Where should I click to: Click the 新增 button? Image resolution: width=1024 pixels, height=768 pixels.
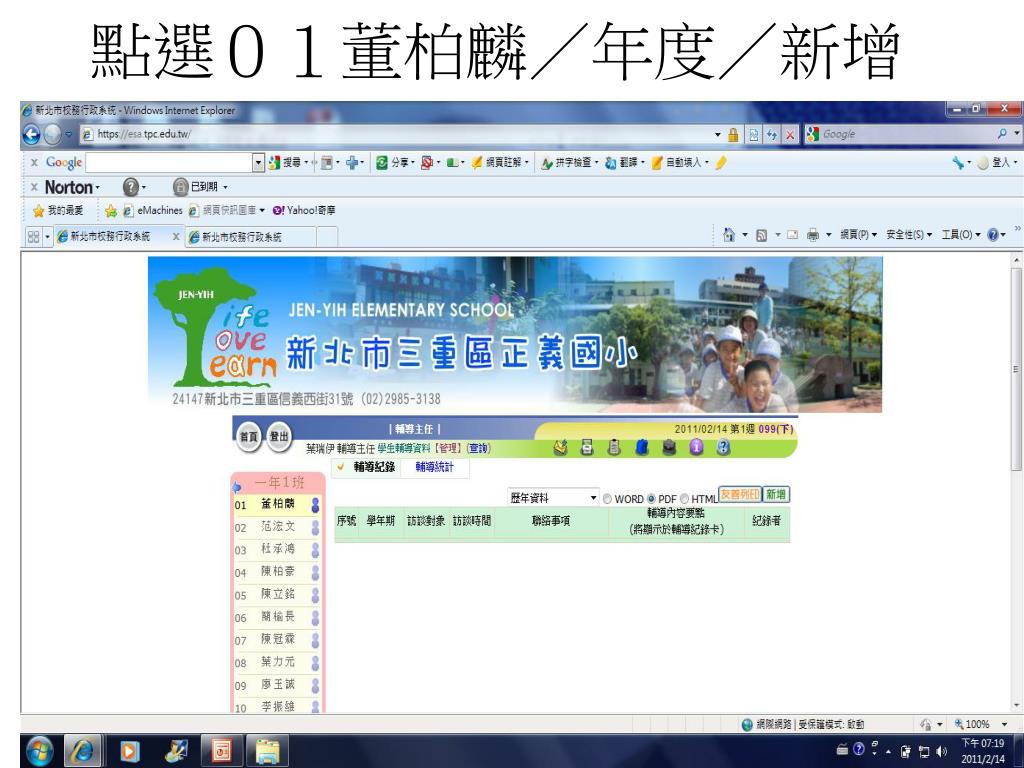coord(776,494)
